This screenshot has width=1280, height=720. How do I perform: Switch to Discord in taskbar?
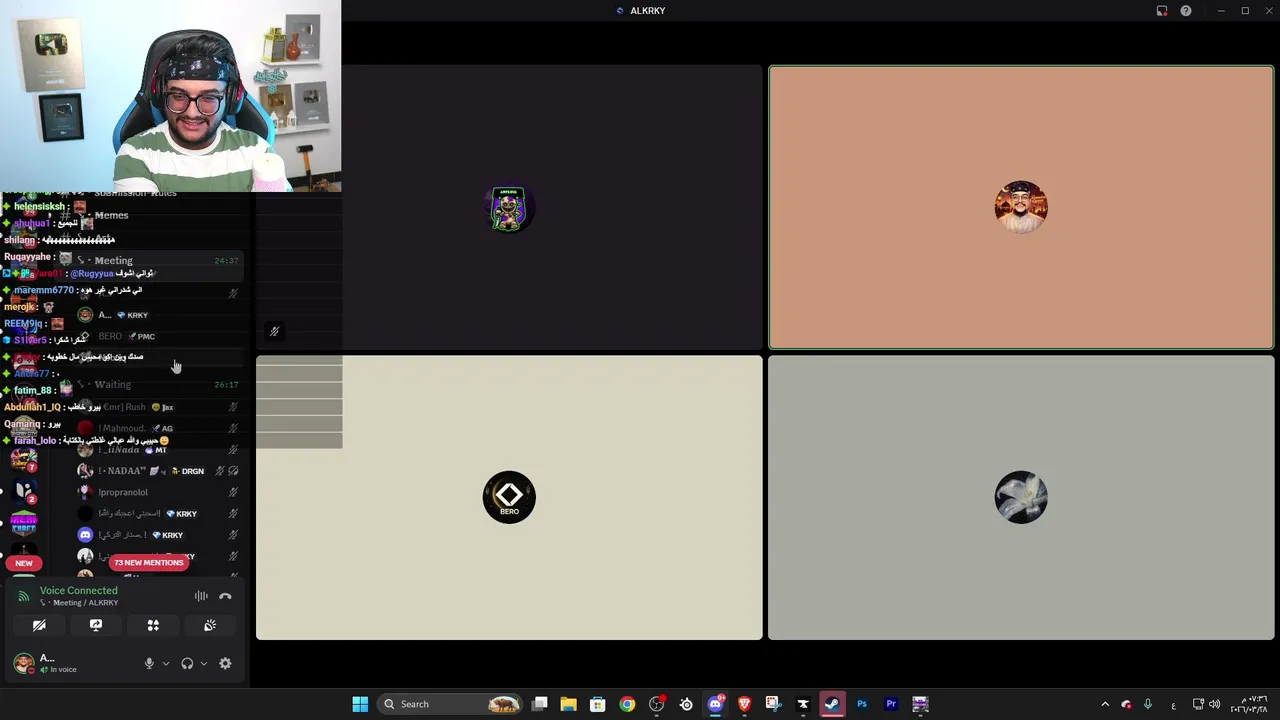715,704
